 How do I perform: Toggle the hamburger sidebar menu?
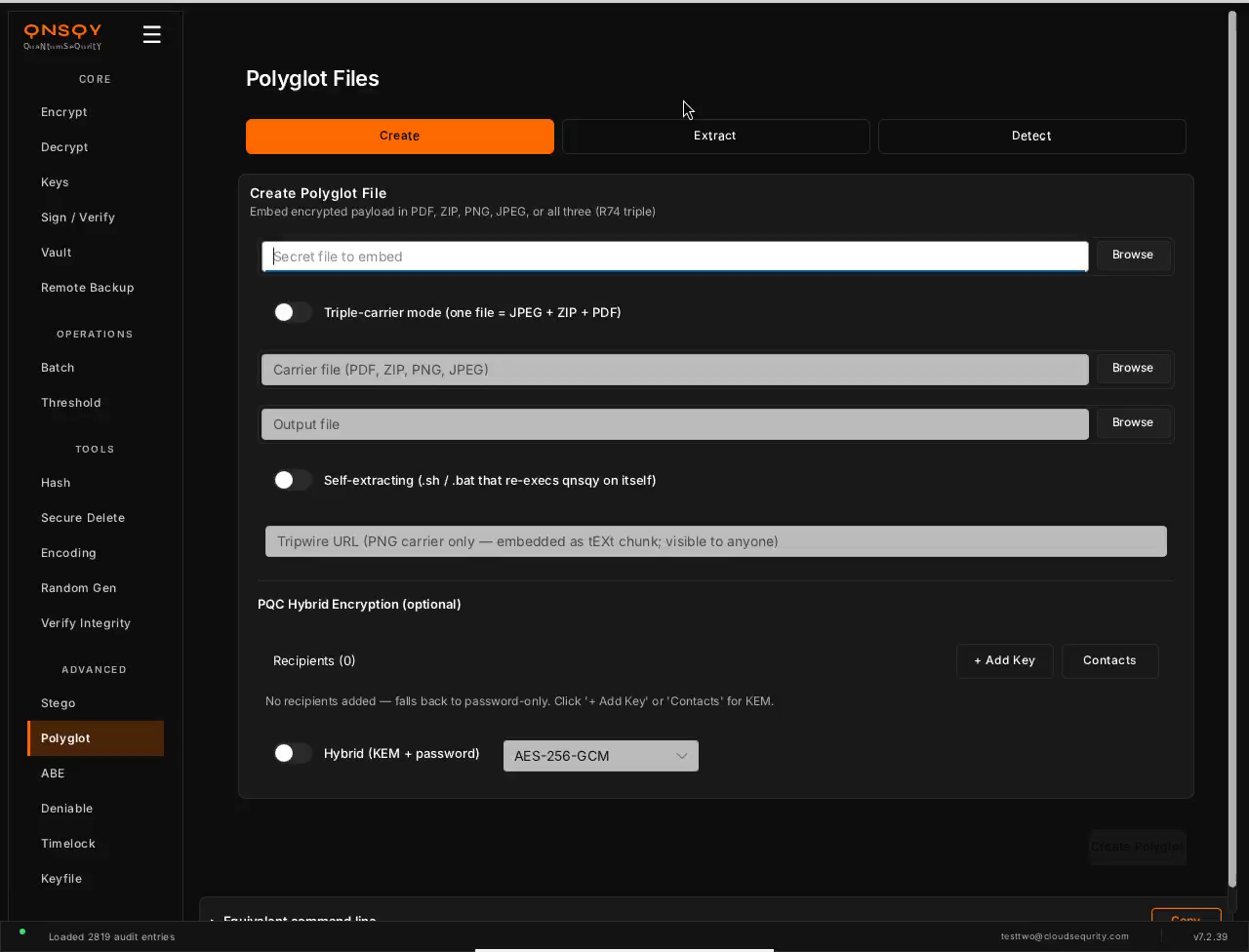pyautogui.click(x=151, y=34)
